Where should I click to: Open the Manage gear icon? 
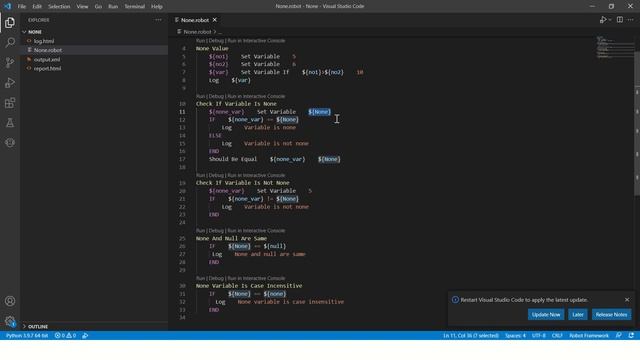click(x=10, y=321)
